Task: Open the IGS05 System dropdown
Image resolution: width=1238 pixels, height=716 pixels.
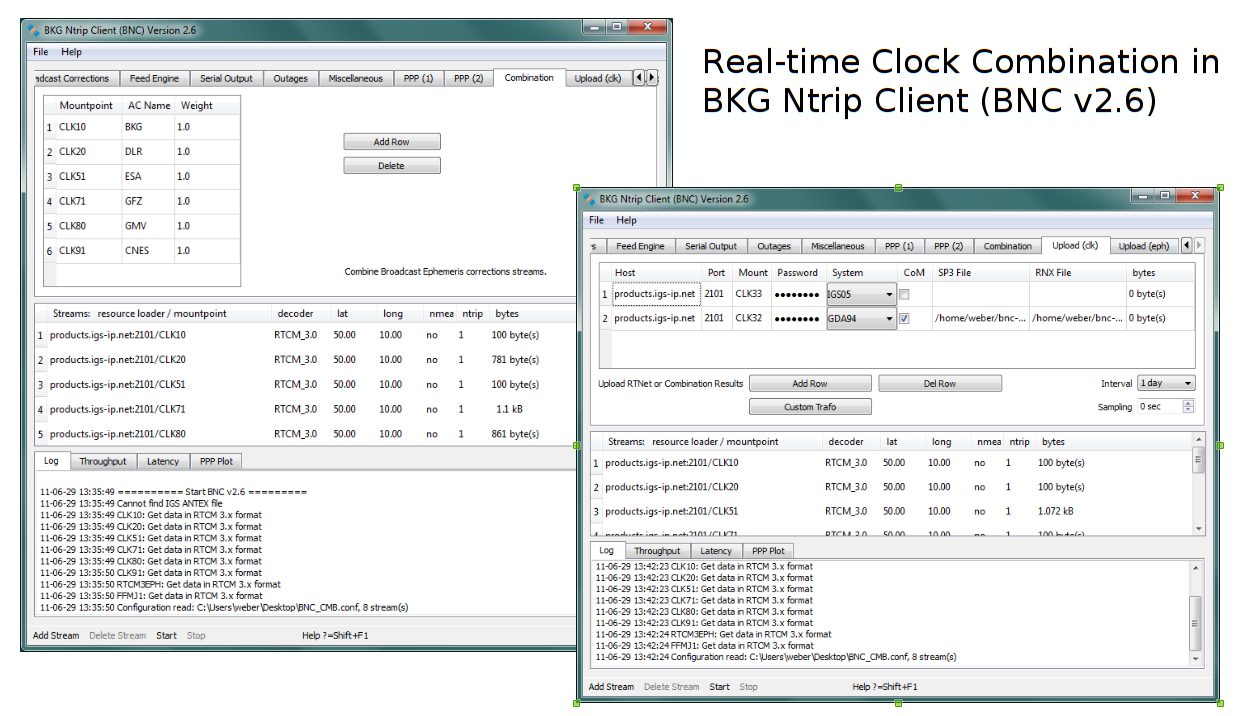Action: 862,295
